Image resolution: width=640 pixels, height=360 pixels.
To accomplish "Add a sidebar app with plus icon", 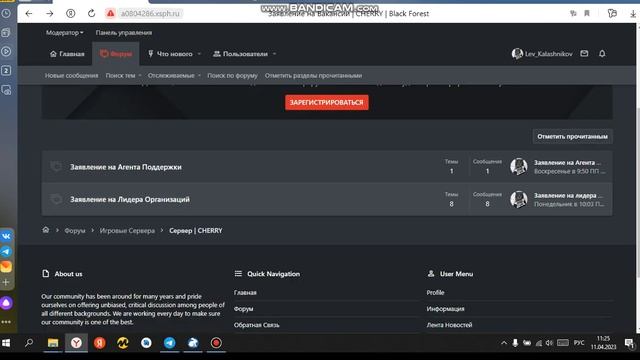I will coord(6,282).
